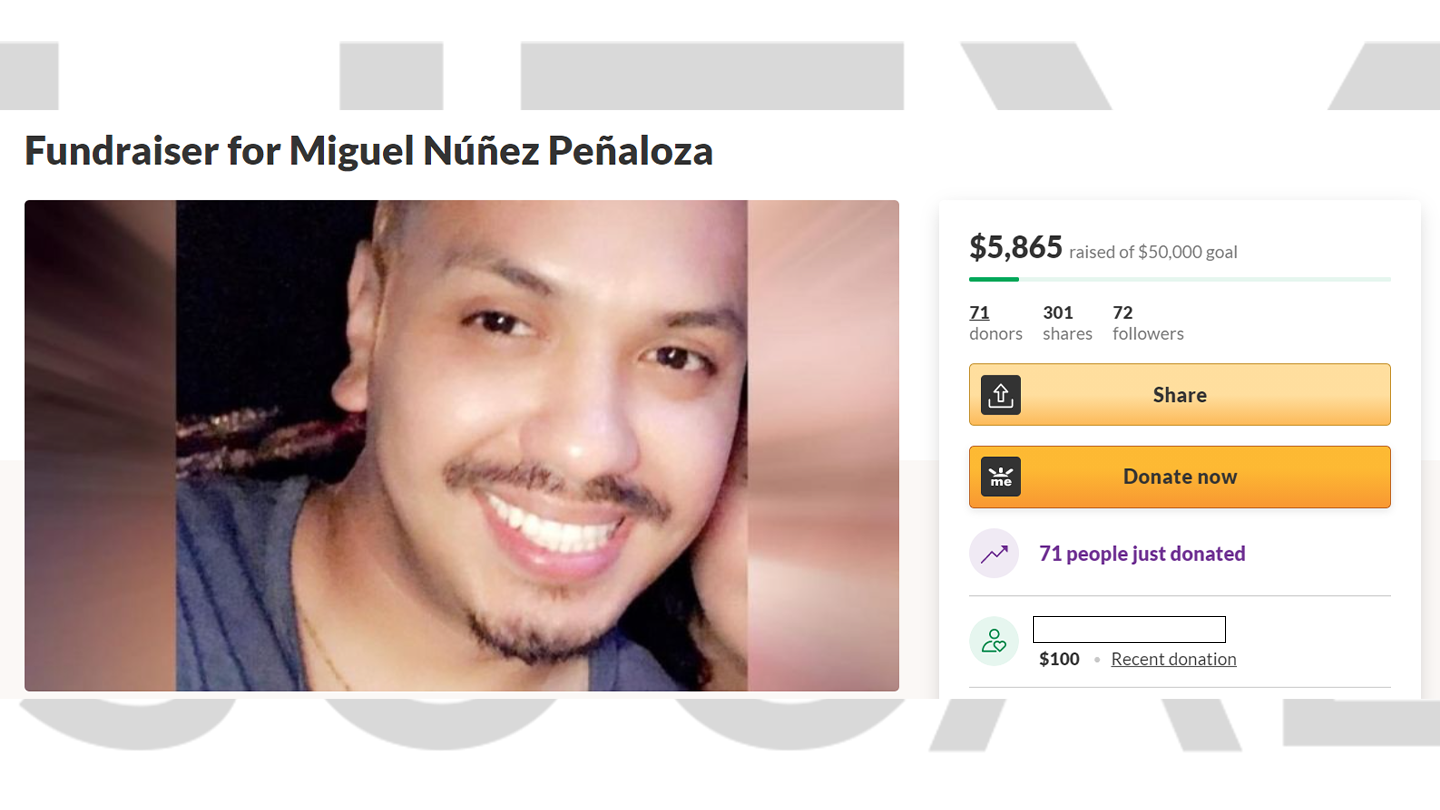Click the green fundraising progress bar

(x=1180, y=279)
